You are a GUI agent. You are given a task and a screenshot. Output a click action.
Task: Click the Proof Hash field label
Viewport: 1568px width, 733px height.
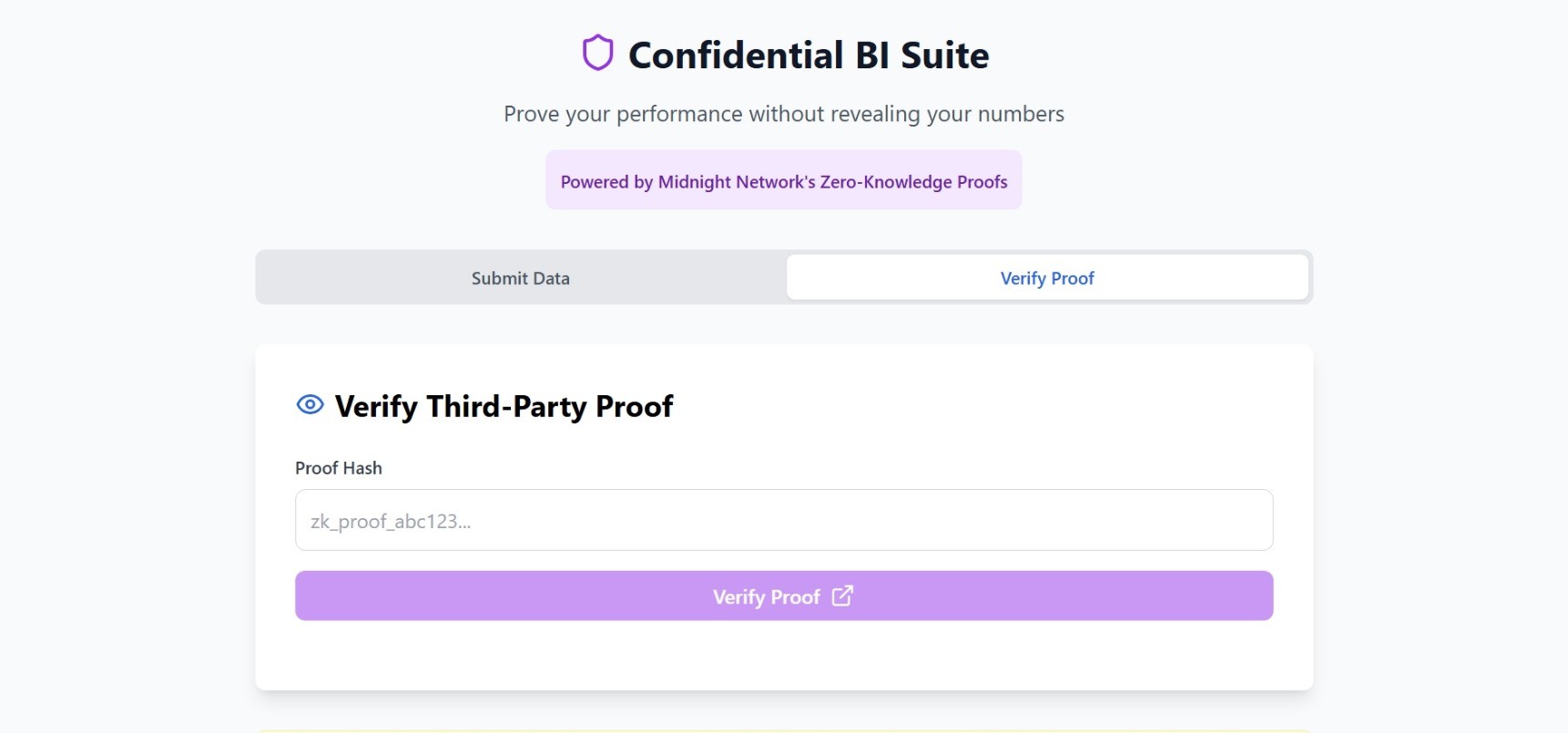click(338, 468)
